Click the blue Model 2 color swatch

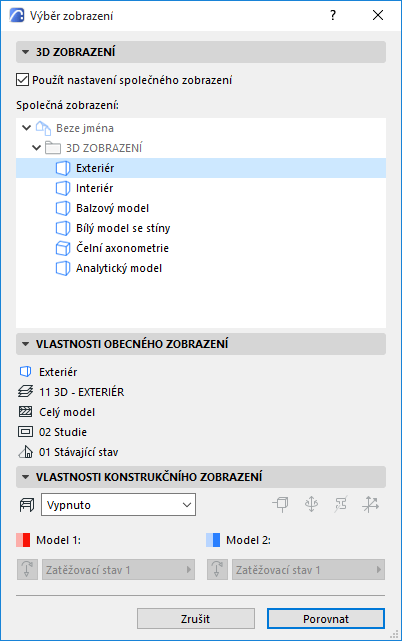213,540
